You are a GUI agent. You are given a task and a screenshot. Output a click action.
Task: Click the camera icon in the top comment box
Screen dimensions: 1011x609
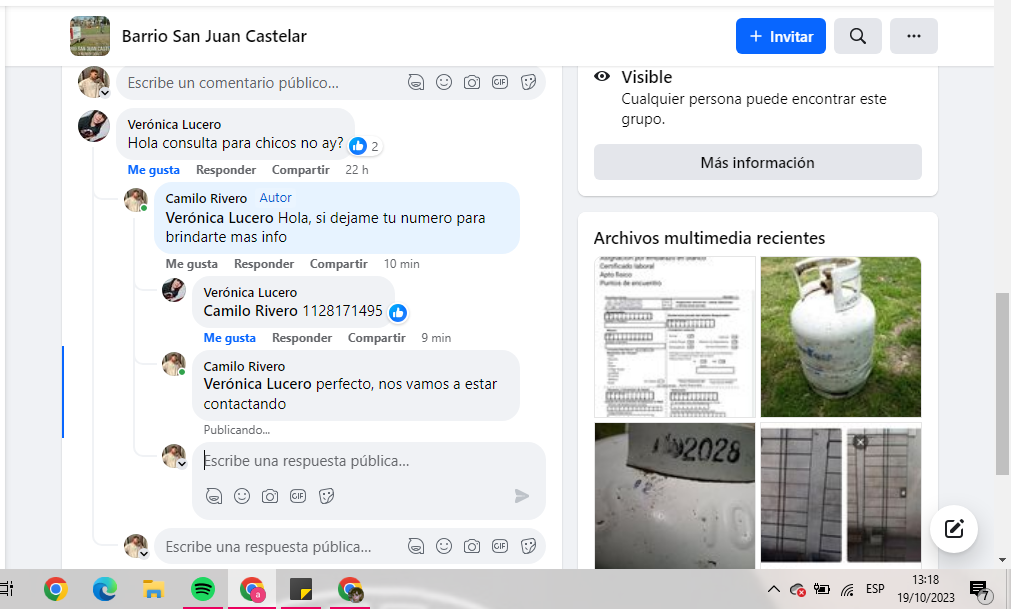coord(472,82)
